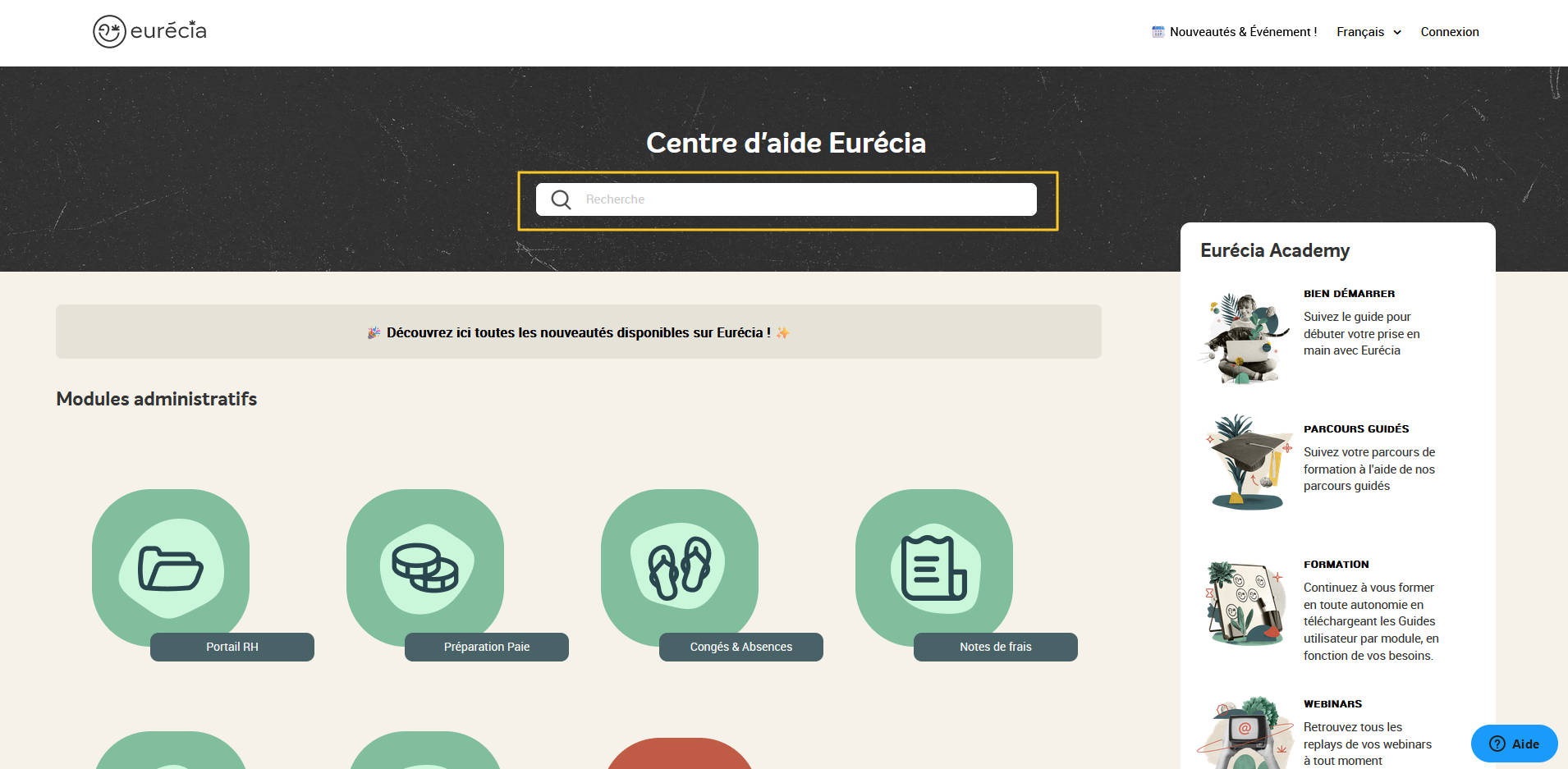Image resolution: width=1568 pixels, height=769 pixels.
Task: Click text 'Suivez le guide pour débuter'
Action: tap(1361, 333)
